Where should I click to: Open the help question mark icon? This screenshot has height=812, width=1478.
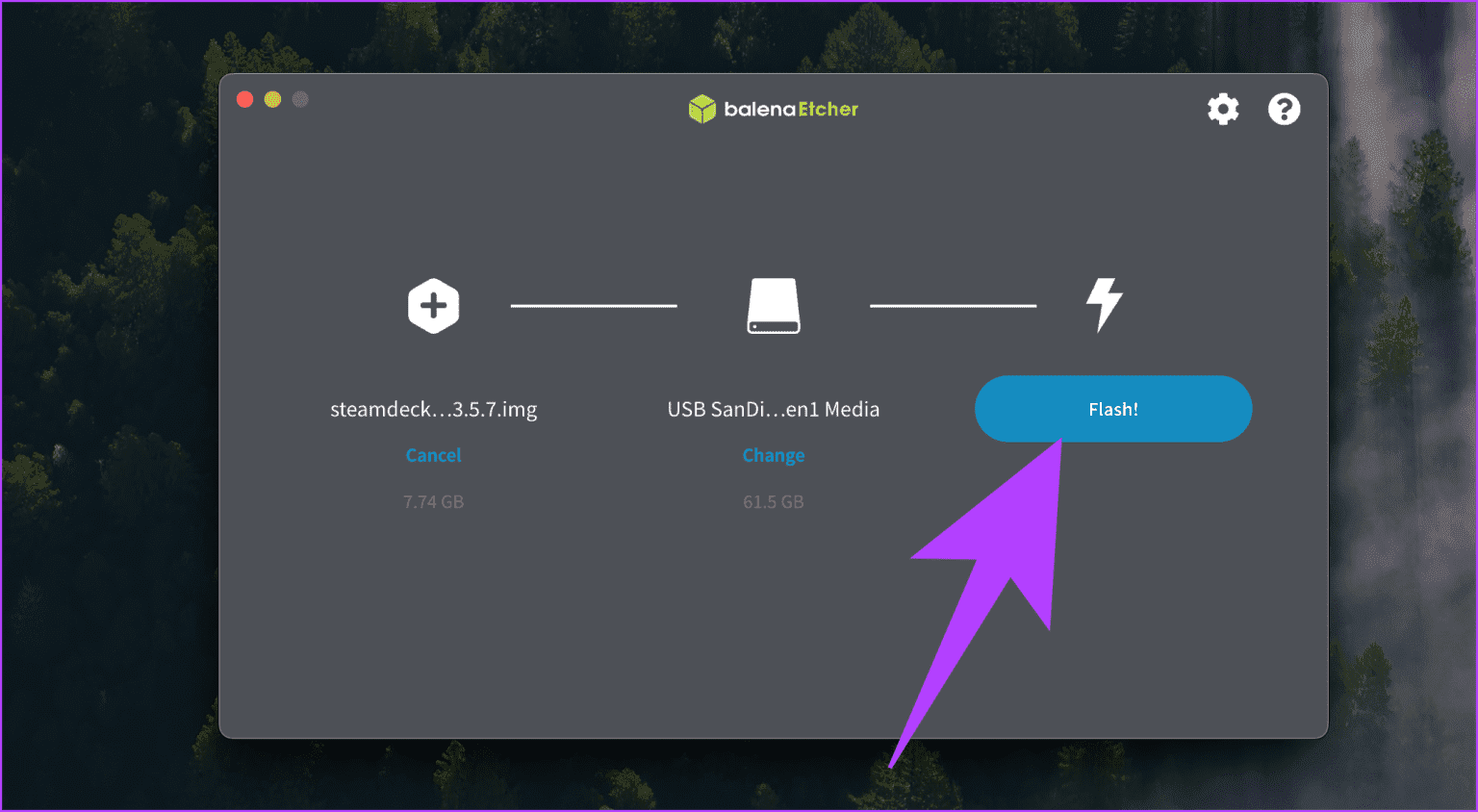pyautogui.click(x=1284, y=109)
